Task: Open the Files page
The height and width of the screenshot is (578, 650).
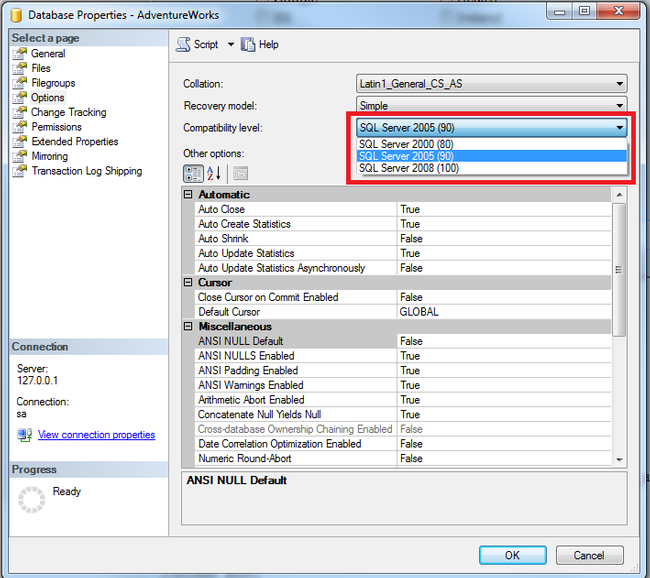Action: click(41, 68)
